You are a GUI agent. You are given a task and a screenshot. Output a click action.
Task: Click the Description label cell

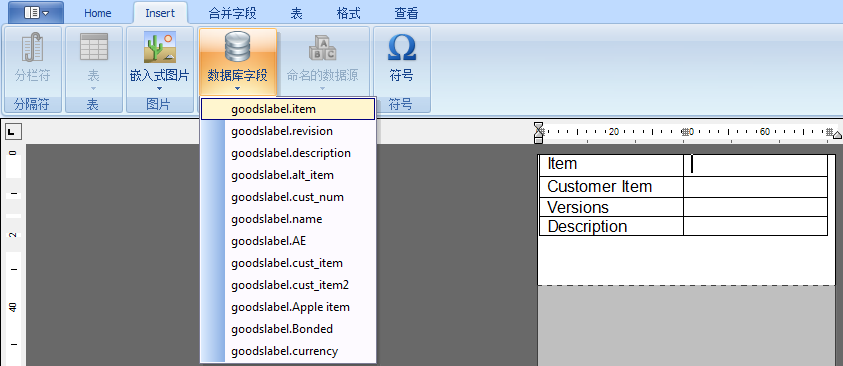[611, 226]
